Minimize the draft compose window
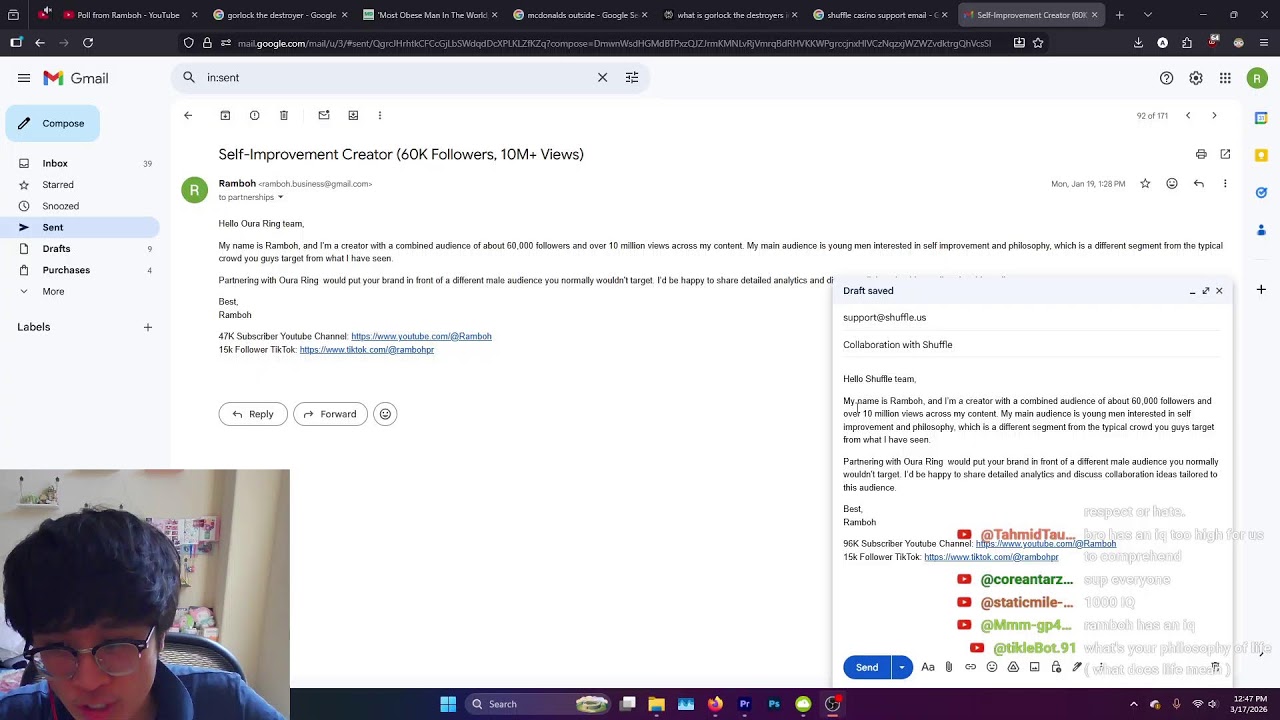Viewport: 1280px width, 720px height. pyautogui.click(x=1192, y=291)
